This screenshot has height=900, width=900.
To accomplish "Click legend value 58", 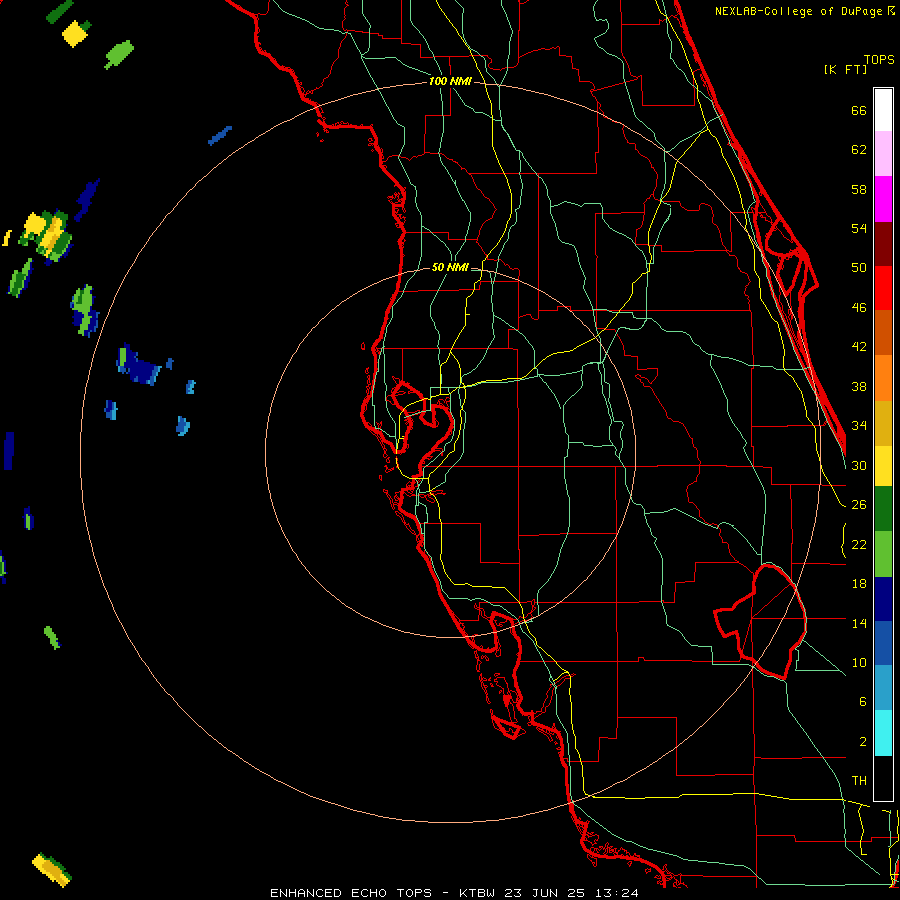I will 859,189.
